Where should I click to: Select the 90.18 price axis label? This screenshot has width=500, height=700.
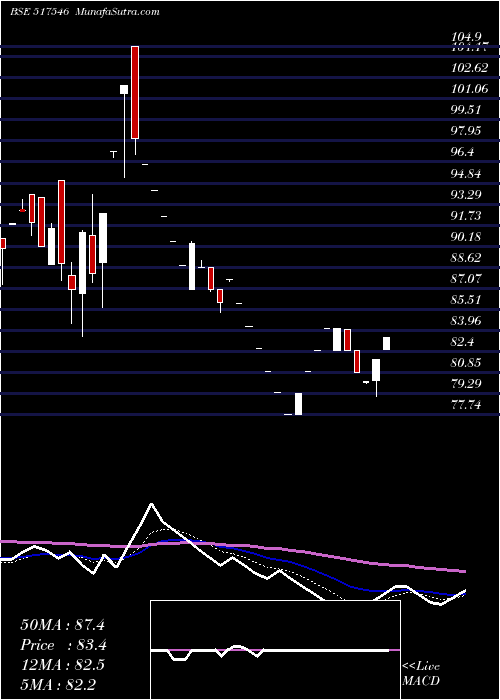tap(466, 237)
